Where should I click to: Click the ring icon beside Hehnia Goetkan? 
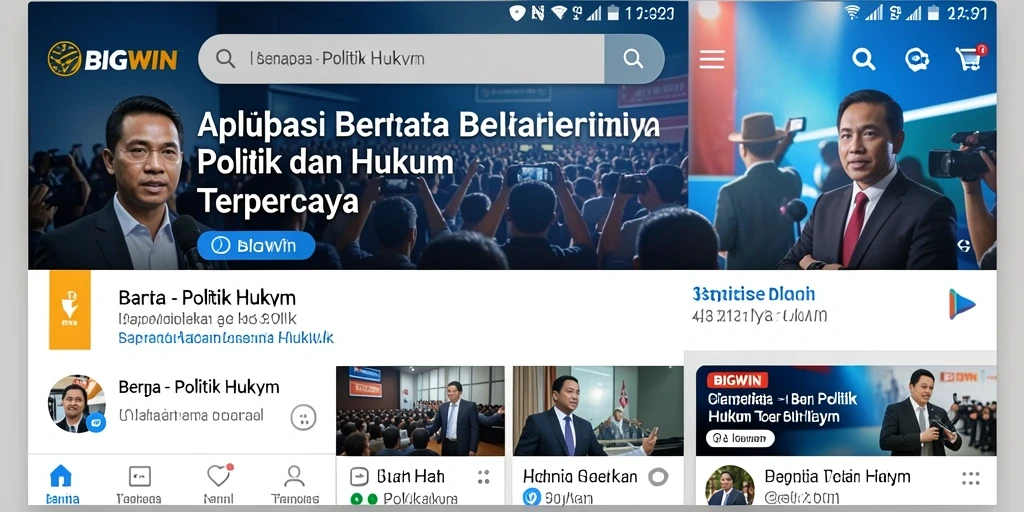(658, 476)
